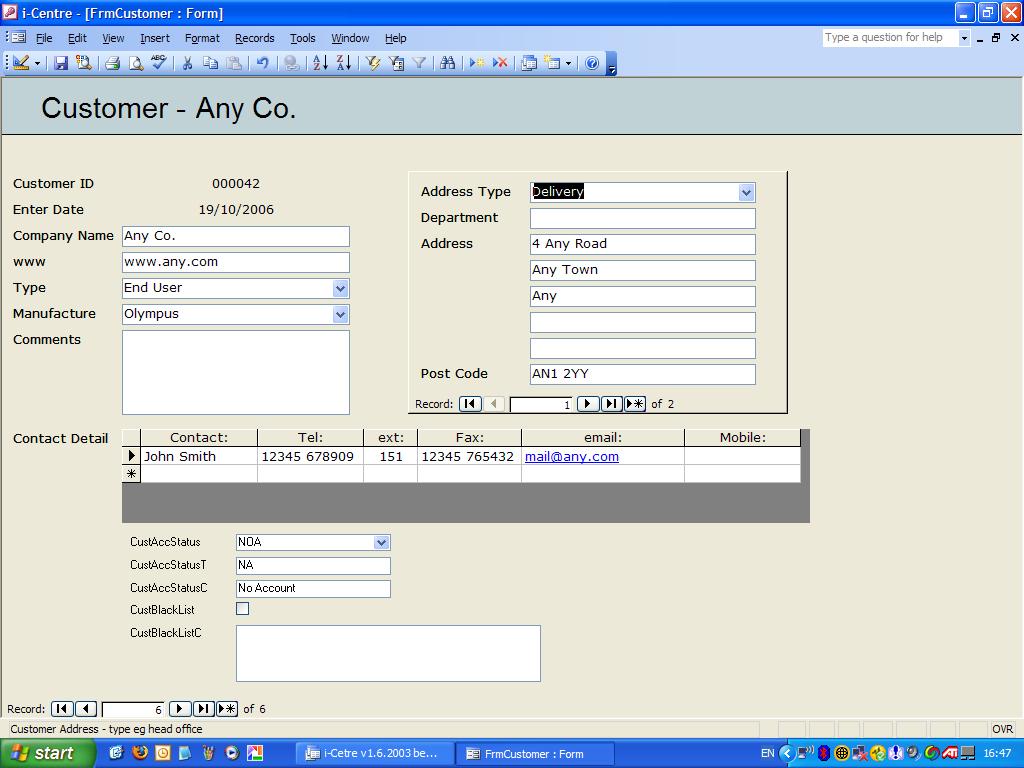Open Find with binoculars icon
Viewport: 1024px width, 768px height.
(447, 63)
